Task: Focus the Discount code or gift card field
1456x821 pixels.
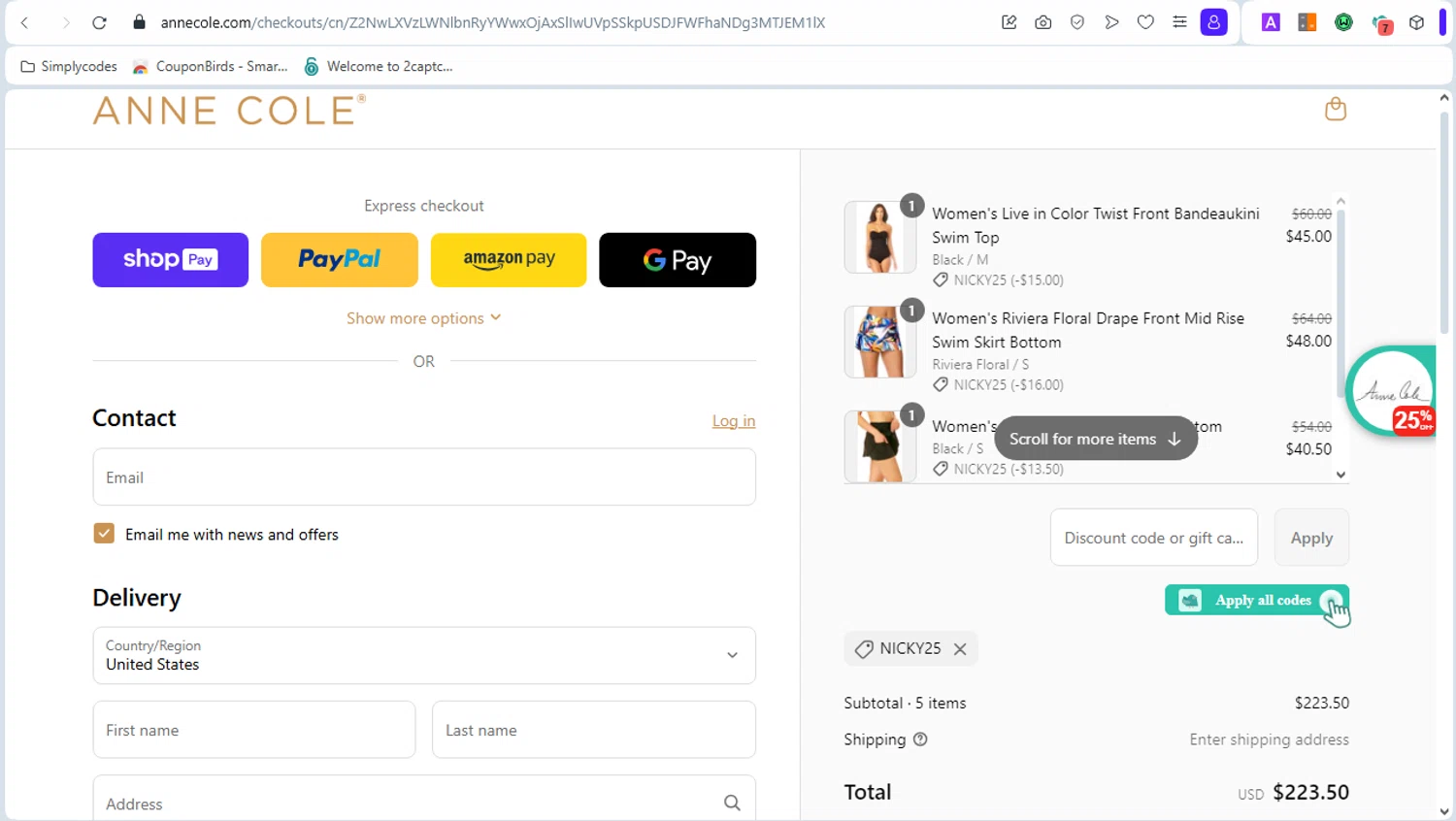Action: [1154, 538]
